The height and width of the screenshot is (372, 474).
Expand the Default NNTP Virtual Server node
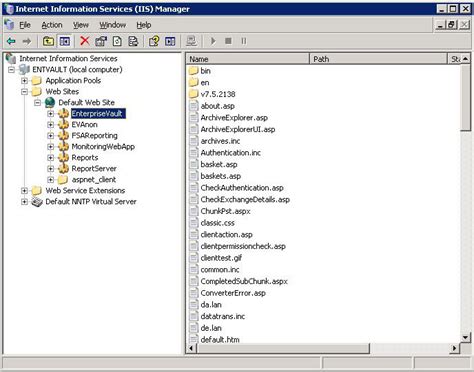point(24,202)
